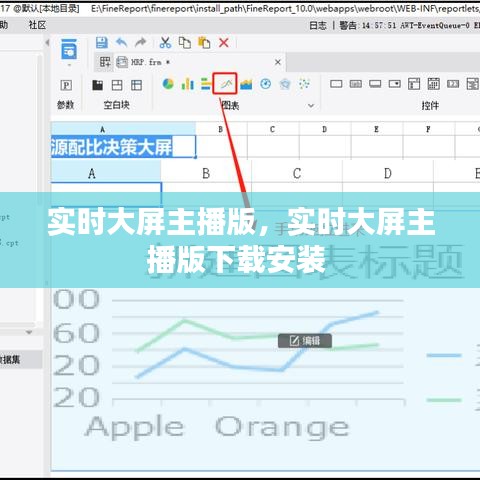
Task: Click the Copy icon in the toolbar
Action: pos(184,43)
